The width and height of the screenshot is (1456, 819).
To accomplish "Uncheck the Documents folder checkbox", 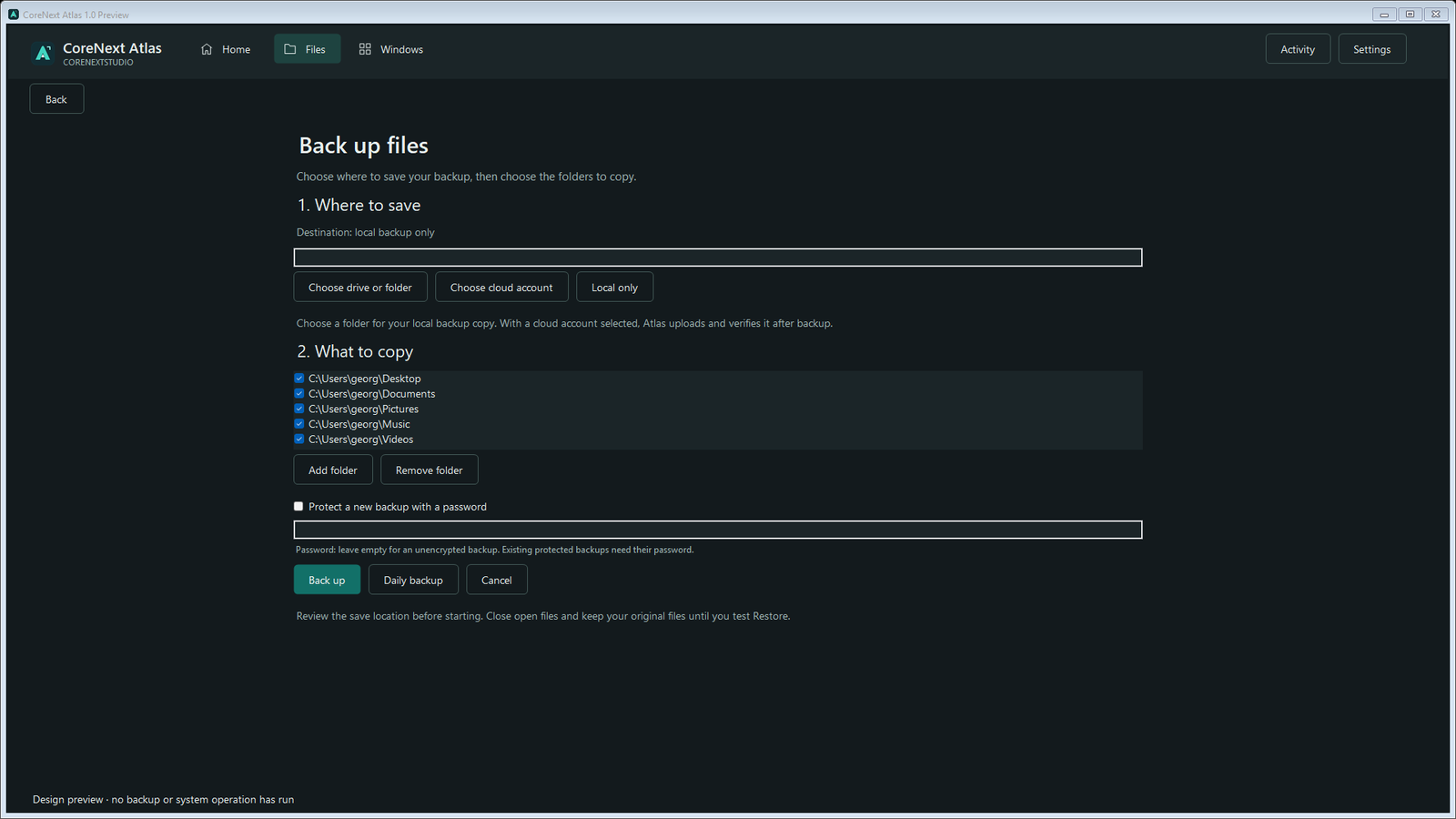I will coord(298,394).
